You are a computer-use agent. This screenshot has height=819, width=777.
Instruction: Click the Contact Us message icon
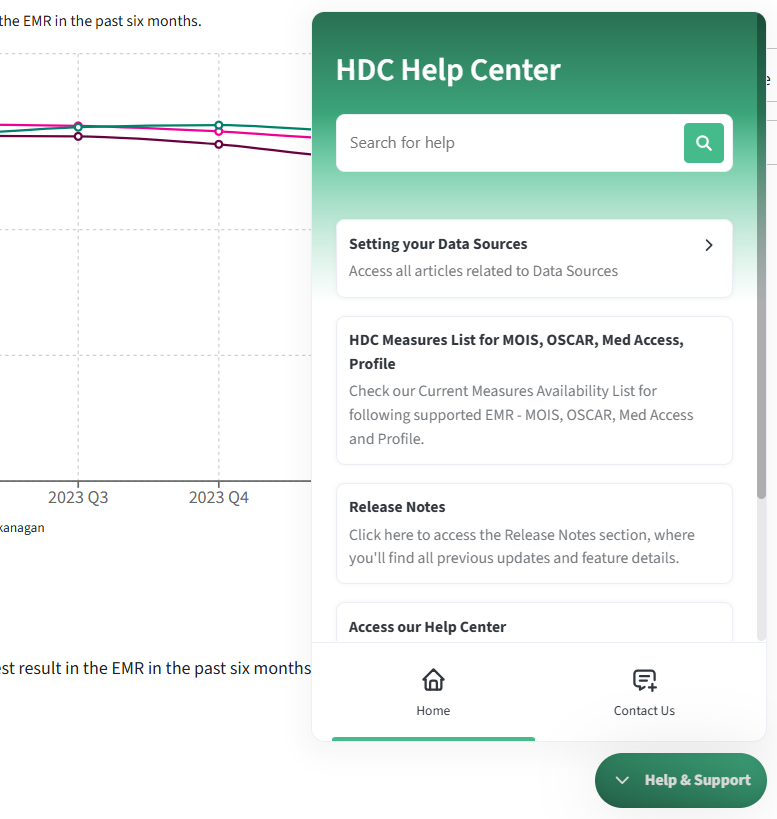644,680
